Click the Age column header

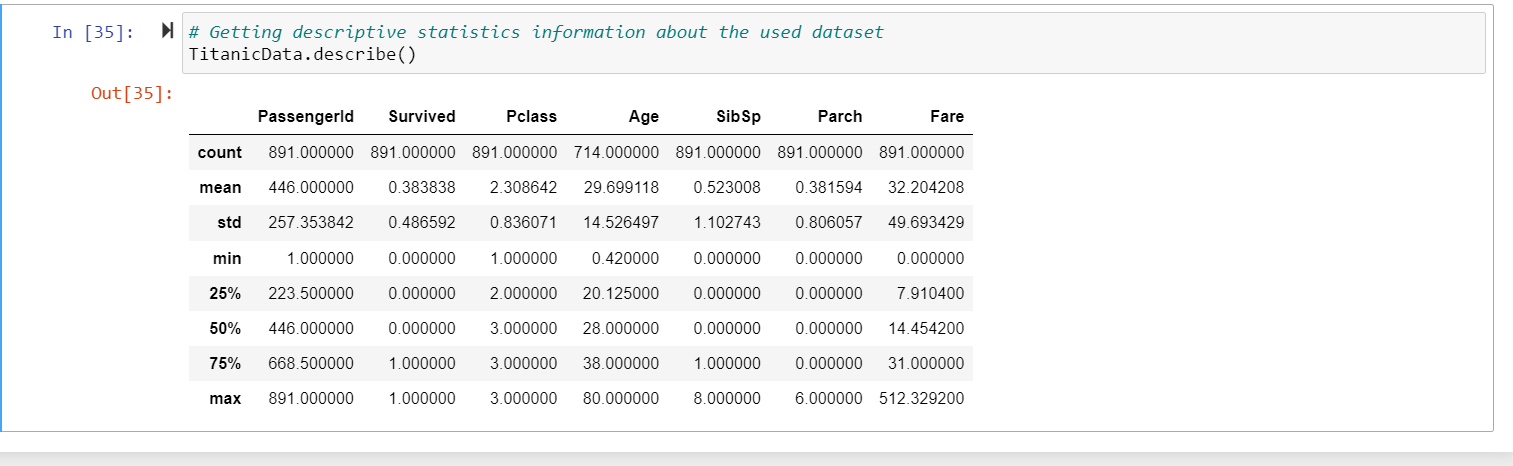click(x=644, y=116)
